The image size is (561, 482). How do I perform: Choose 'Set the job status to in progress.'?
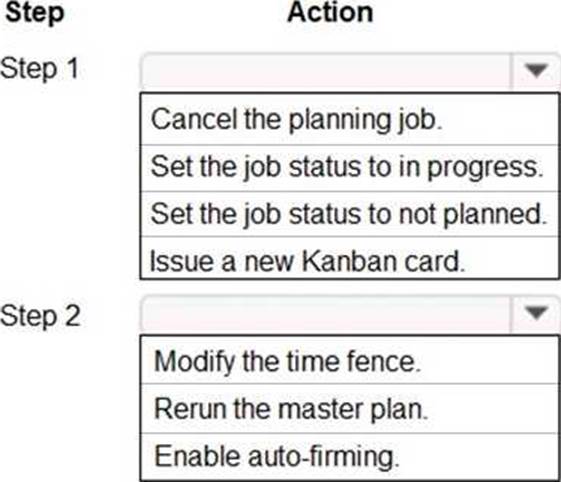(x=350, y=168)
